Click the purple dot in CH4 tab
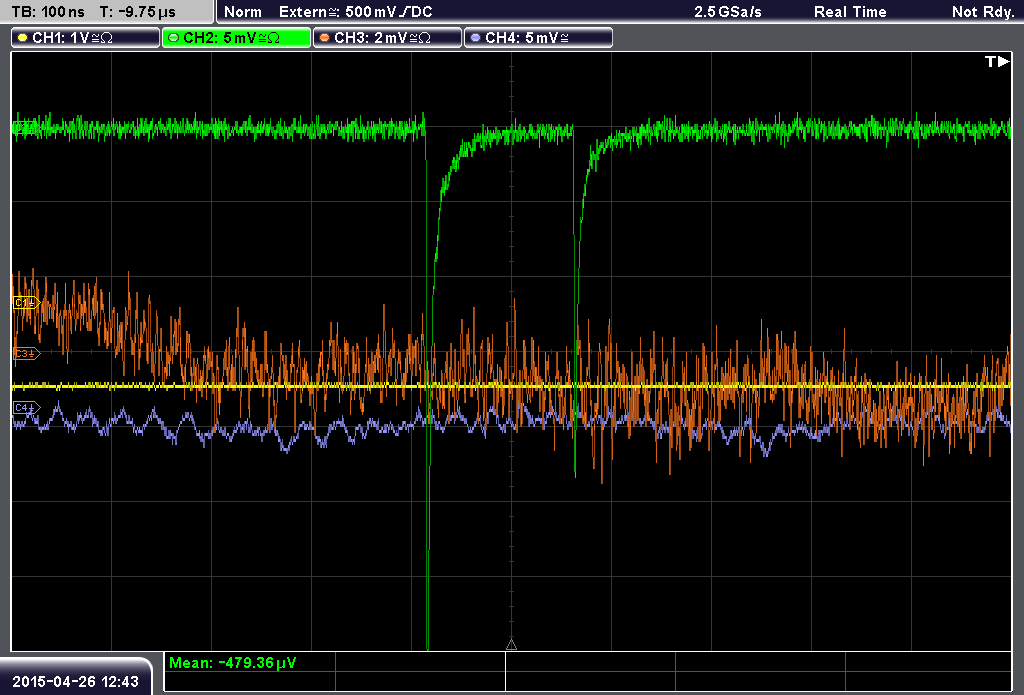The height and width of the screenshot is (695, 1024). (475, 38)
